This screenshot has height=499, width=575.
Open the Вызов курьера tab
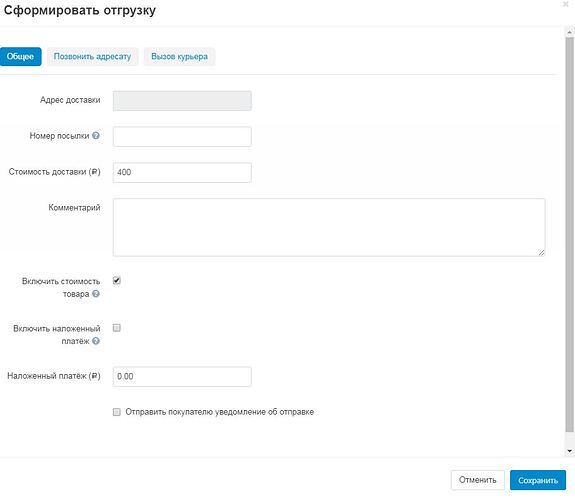coord(180,56)
